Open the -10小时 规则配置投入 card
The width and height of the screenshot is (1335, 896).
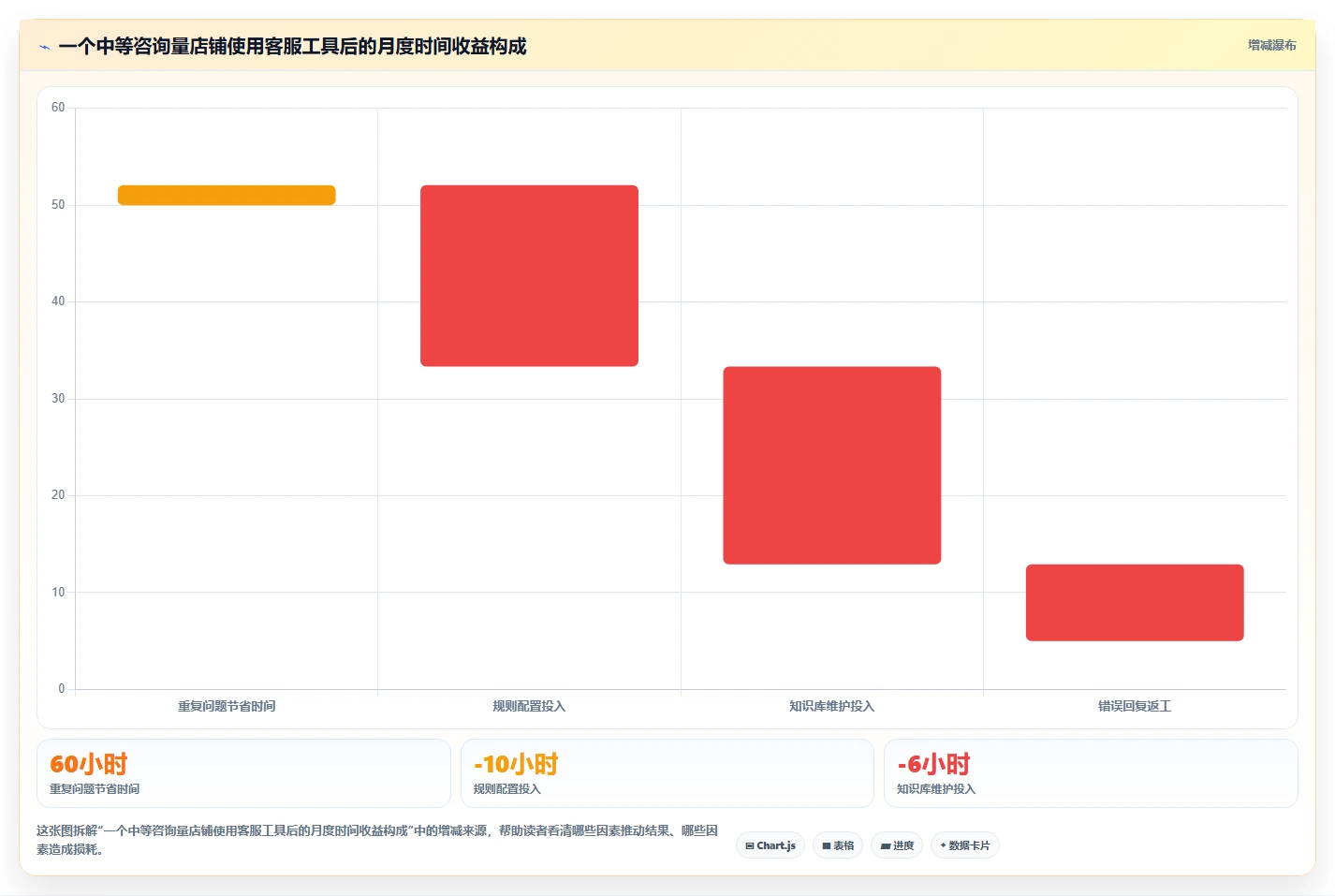(667, 773)
